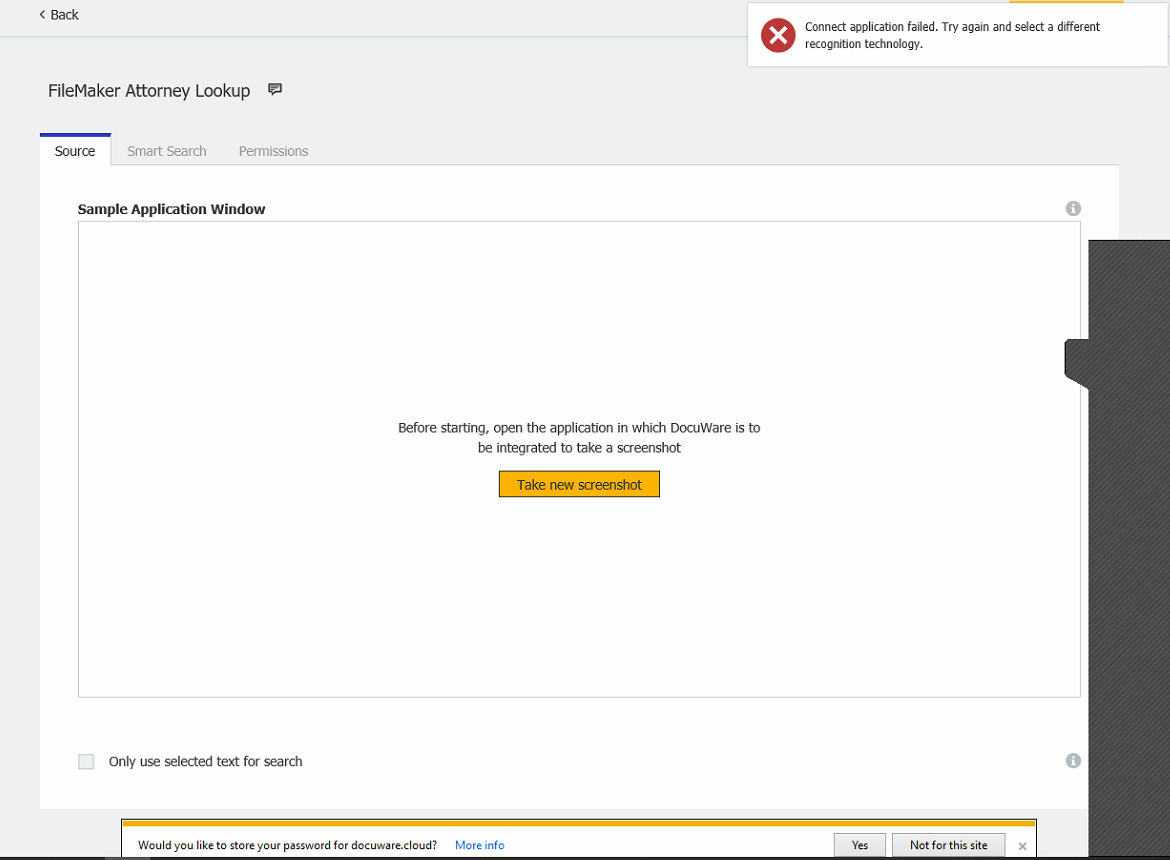Enable Only use selected text for search
The image size is (1170, 860).
(x=86, y=762)
